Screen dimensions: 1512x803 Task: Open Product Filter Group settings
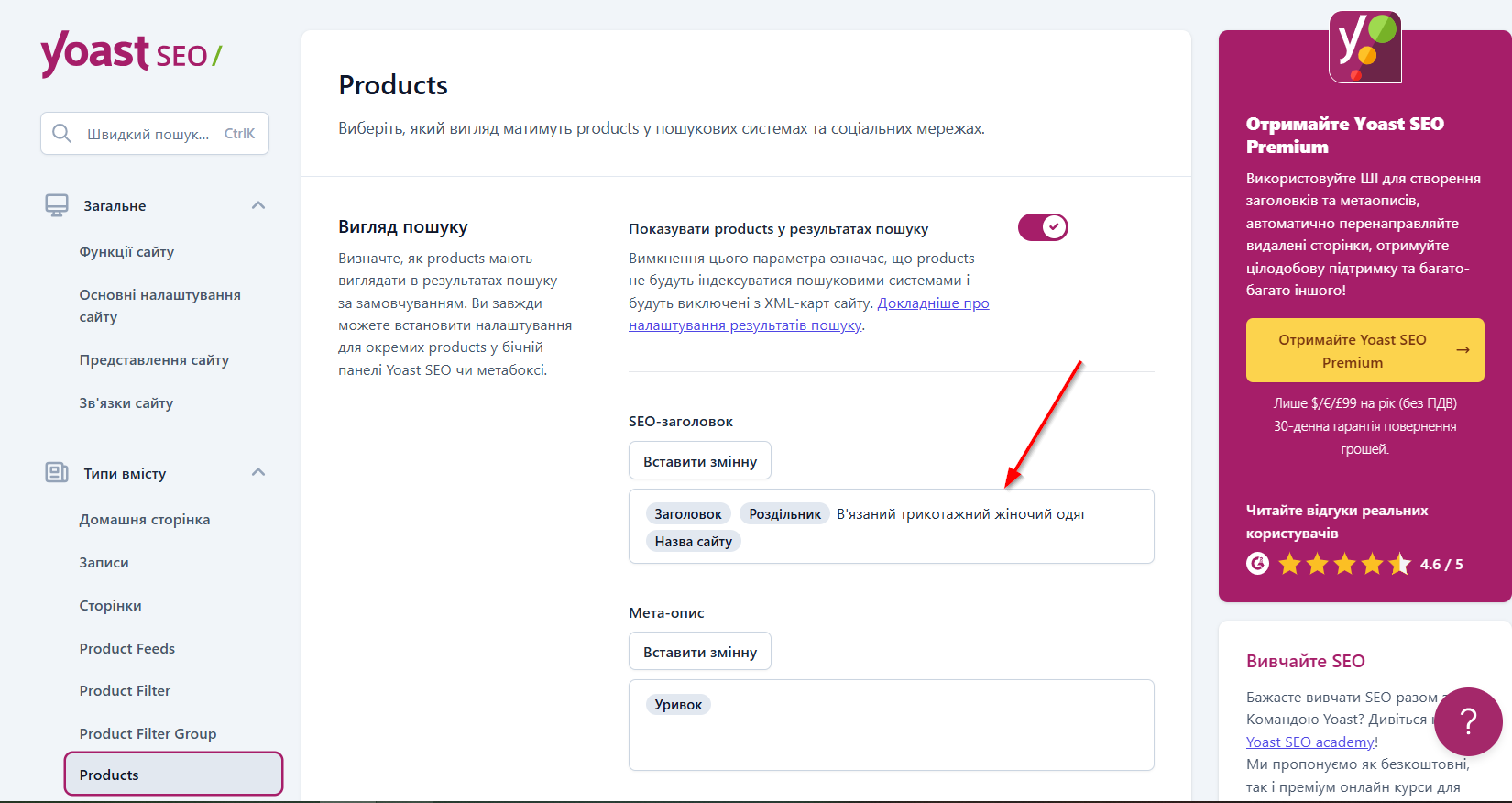tap(148, 734)
